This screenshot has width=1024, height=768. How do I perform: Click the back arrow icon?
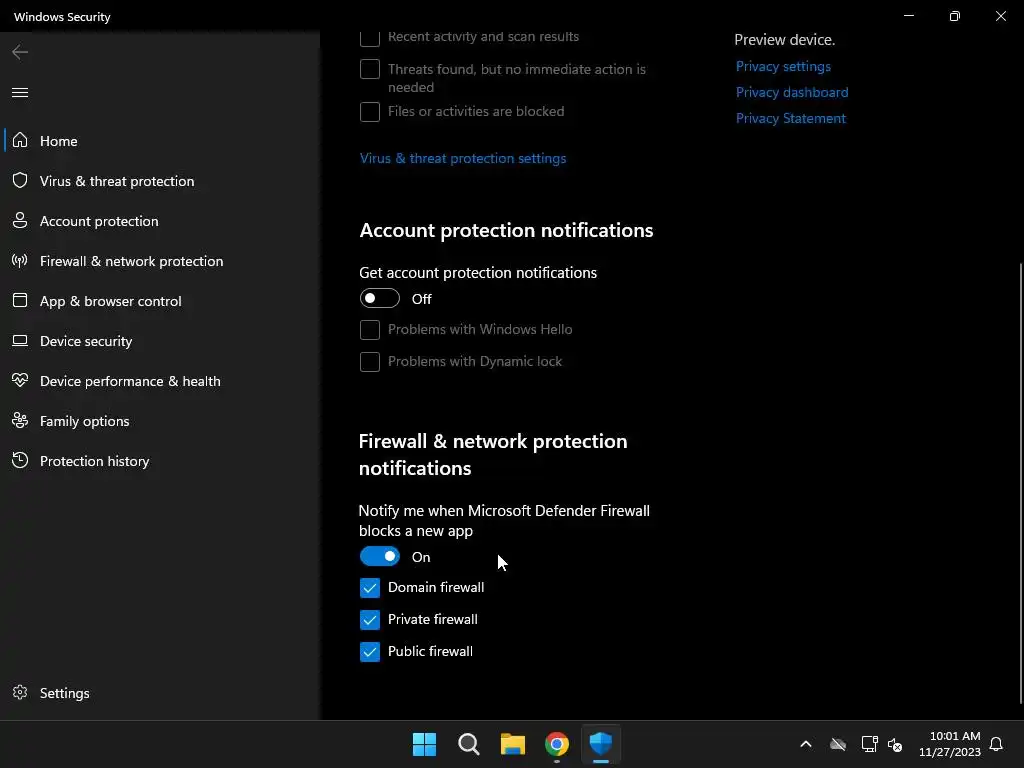(x=20, y=52)
